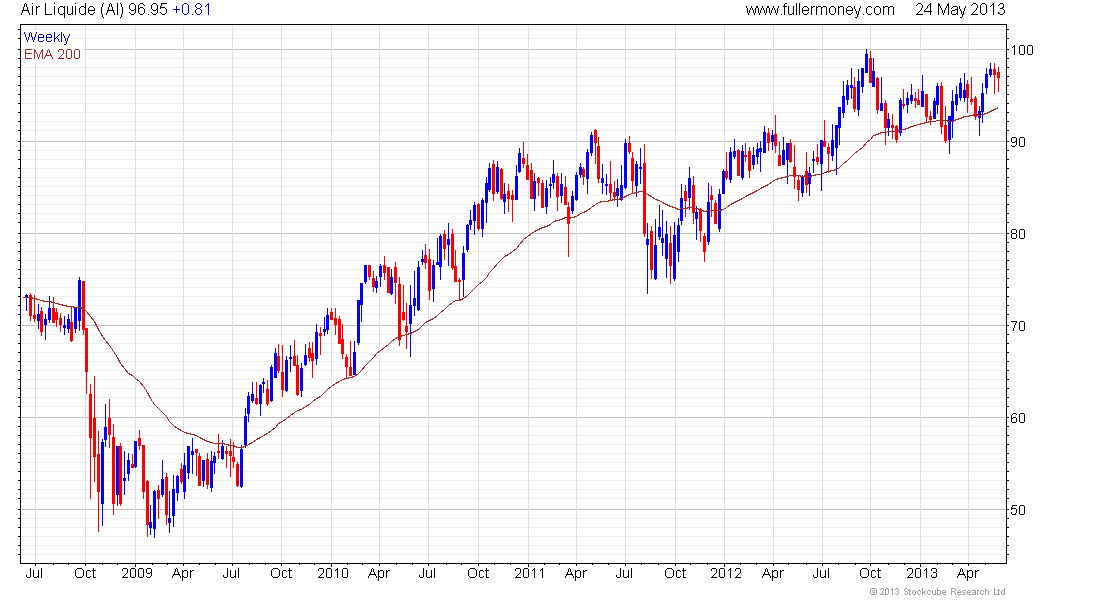This screenshot has height=600, width=1100.
Task: Click the first Jul label before 2009
Action: coord(34,573)
